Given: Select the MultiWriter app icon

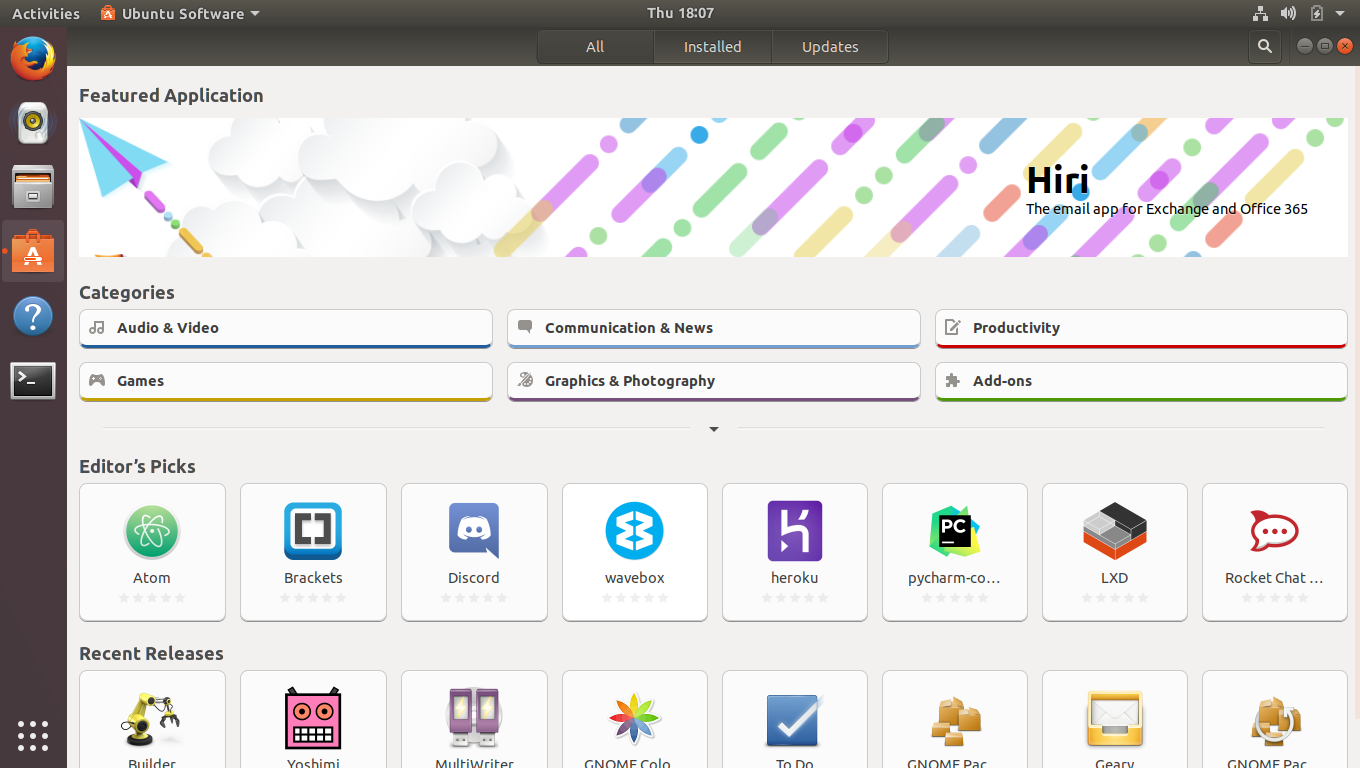Looking at the screenshot, I should 474,718.
